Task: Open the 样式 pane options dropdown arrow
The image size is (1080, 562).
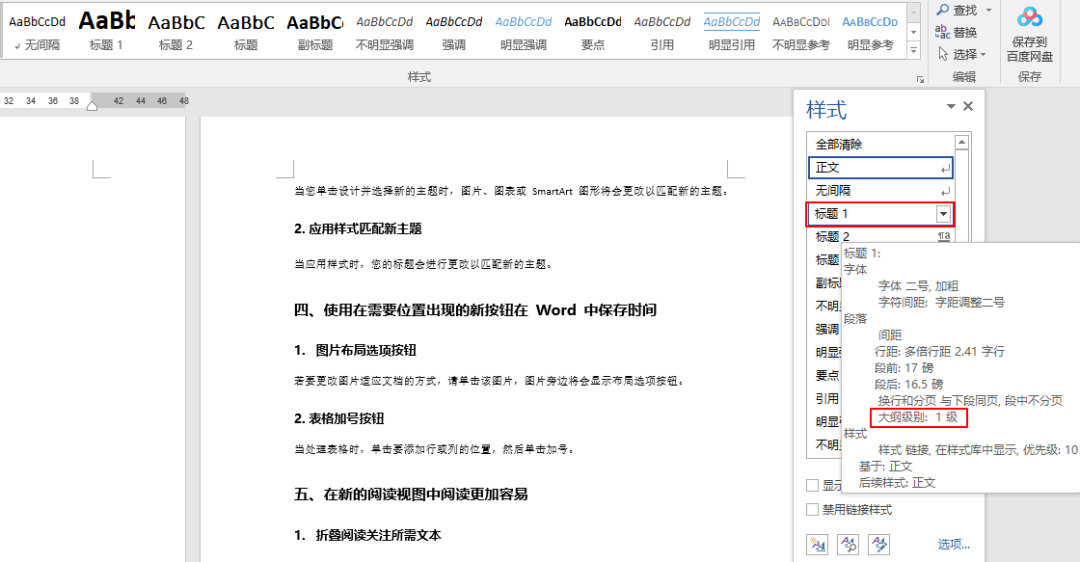Action: coord(951,106)
